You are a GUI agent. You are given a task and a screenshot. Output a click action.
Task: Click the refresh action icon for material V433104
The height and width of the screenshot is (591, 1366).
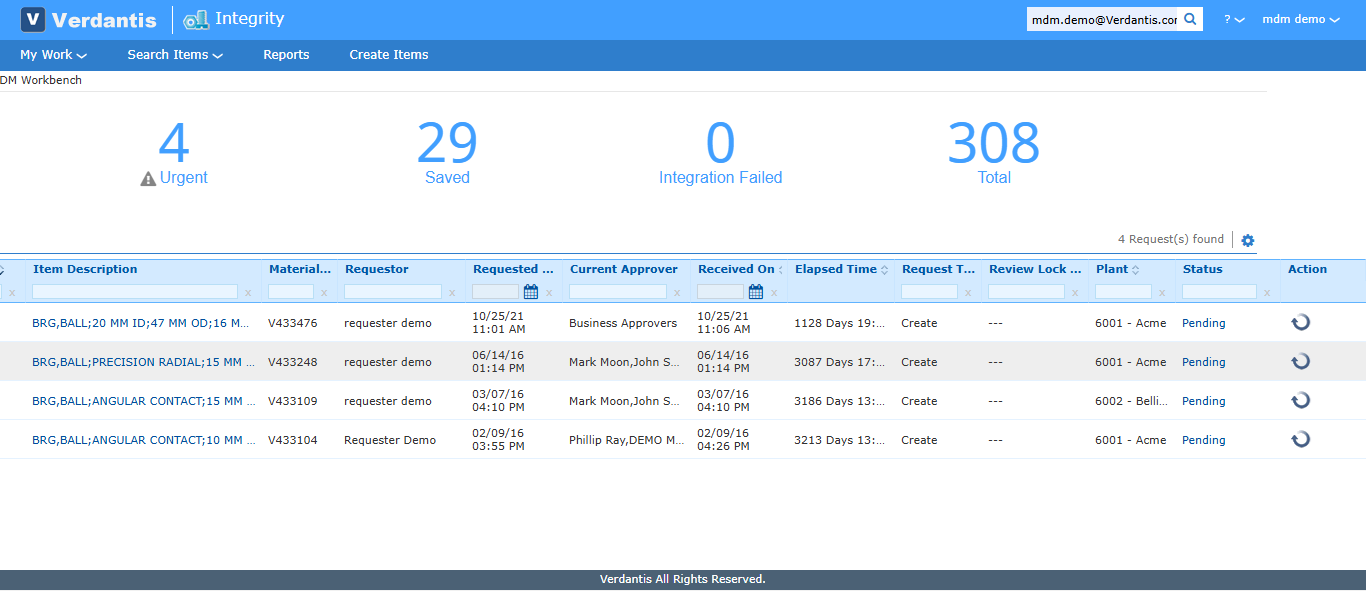tap(1300, 439)
